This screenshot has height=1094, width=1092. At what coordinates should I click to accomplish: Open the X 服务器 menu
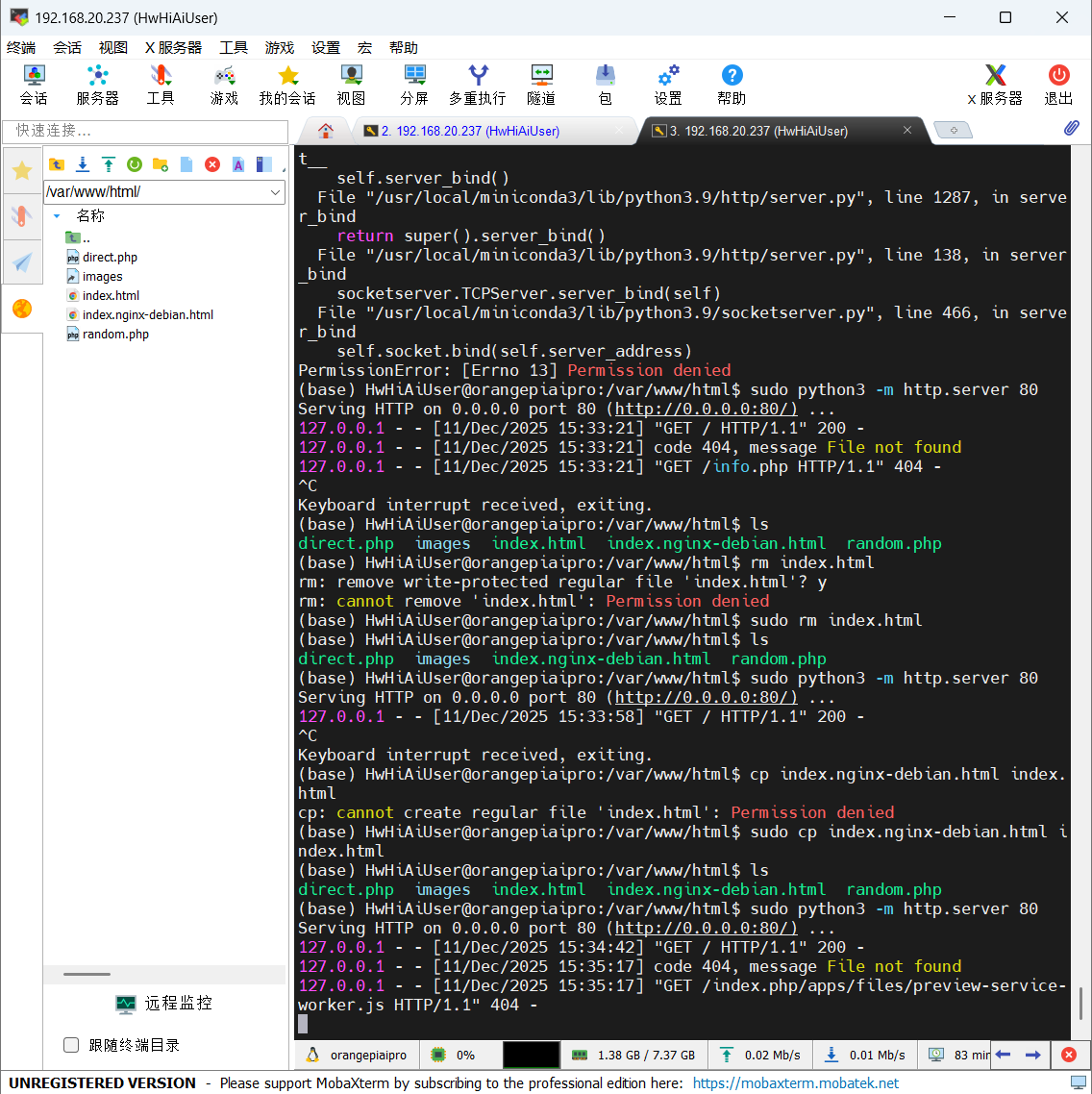pyautogui.click(x=173, y=47)
